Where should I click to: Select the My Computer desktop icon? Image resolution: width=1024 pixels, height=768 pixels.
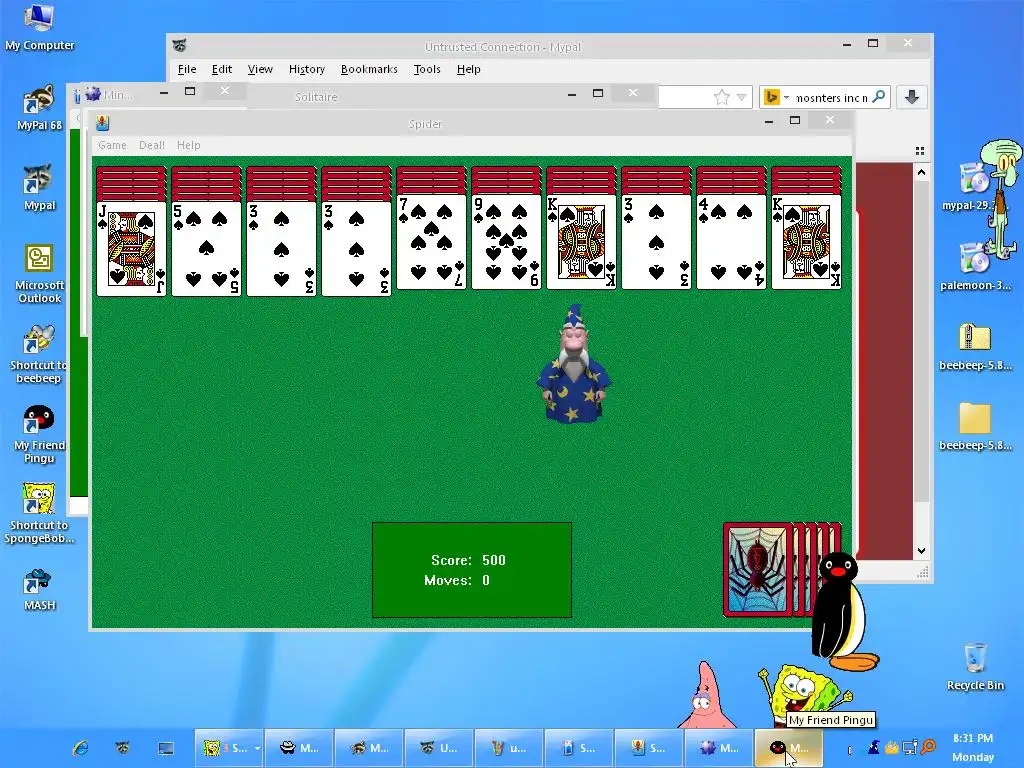coord(39,27)
